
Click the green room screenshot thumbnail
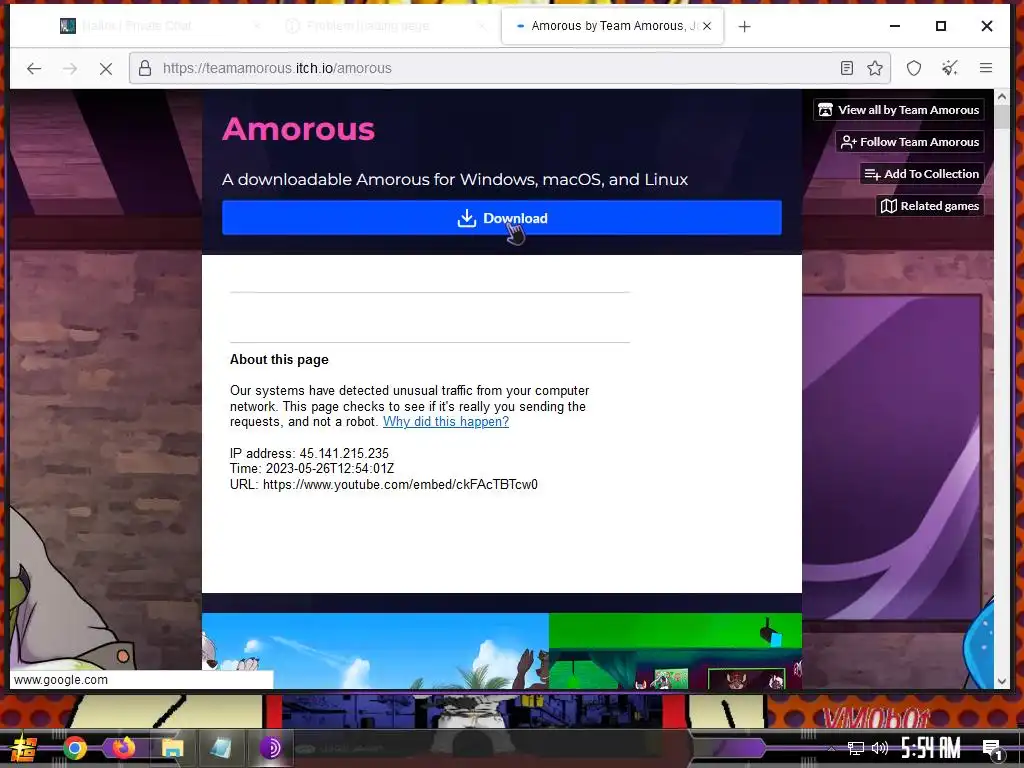pos(675,650)
